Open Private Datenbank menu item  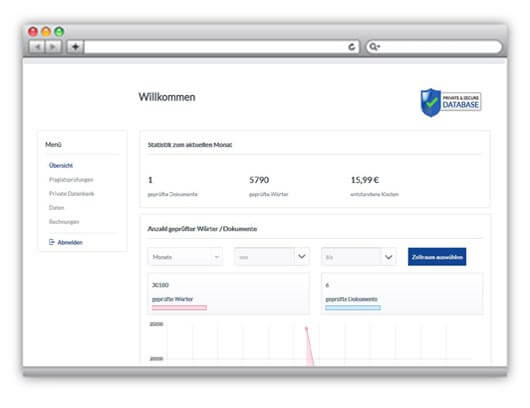[72, 194]
